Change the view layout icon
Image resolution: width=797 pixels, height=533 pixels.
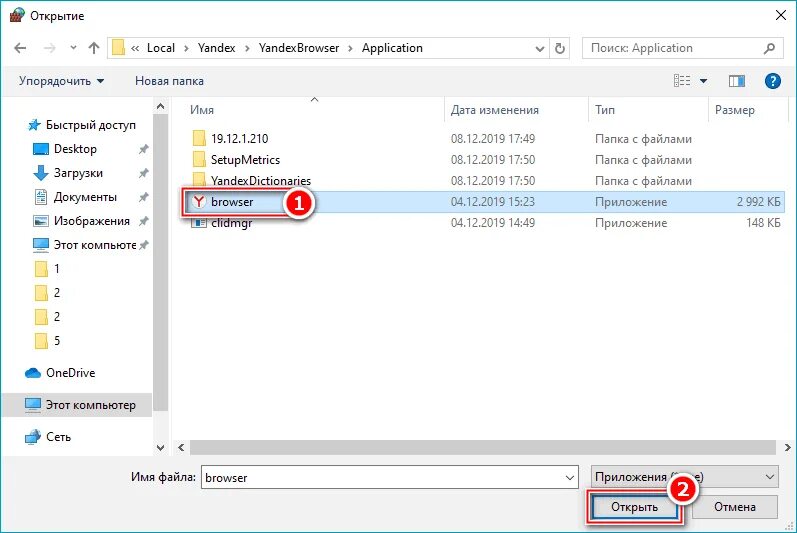pyautogui.click(x=682, y=81)
